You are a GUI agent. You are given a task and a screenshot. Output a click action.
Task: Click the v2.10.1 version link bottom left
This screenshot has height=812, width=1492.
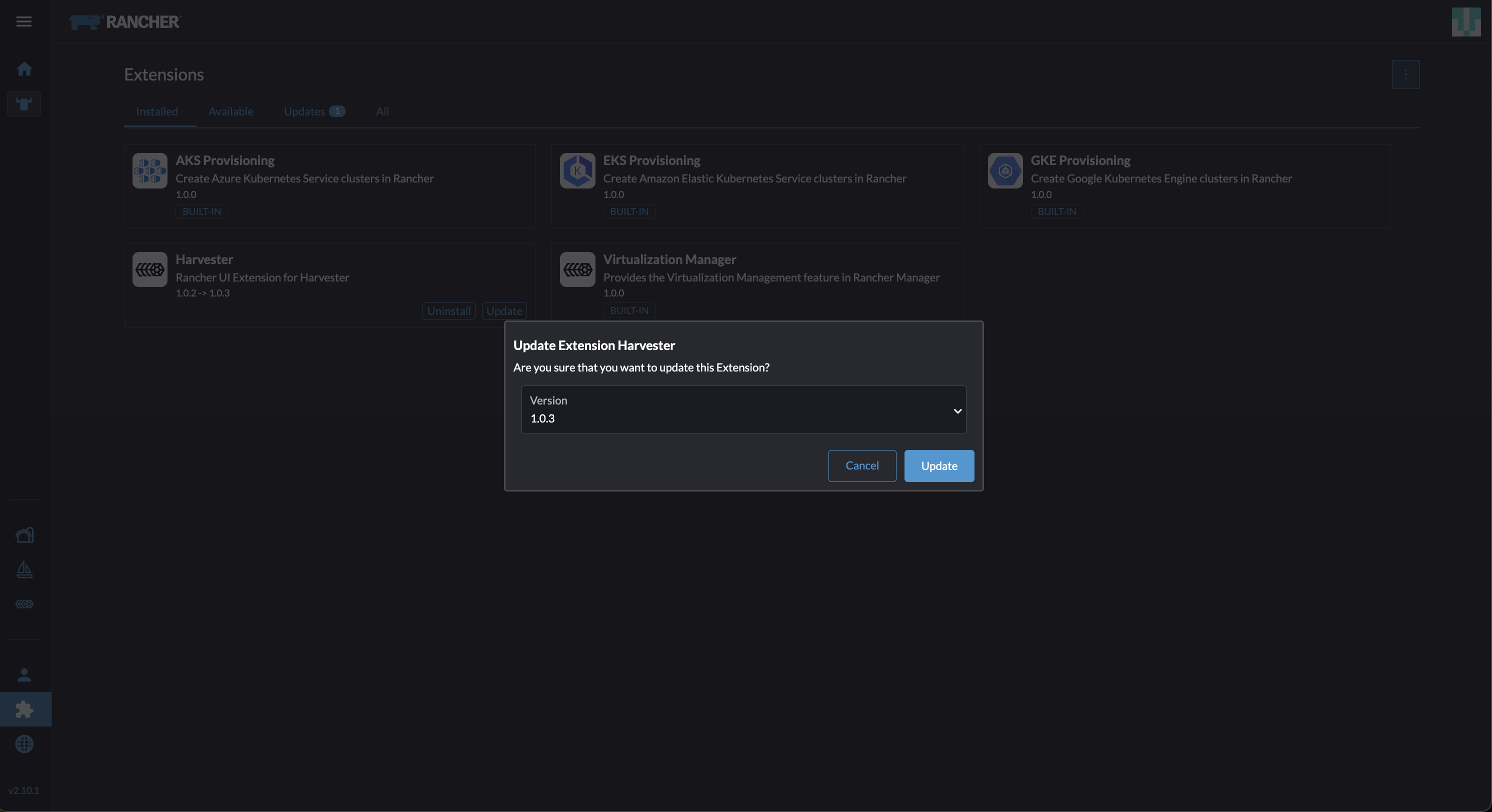[24, 790]
